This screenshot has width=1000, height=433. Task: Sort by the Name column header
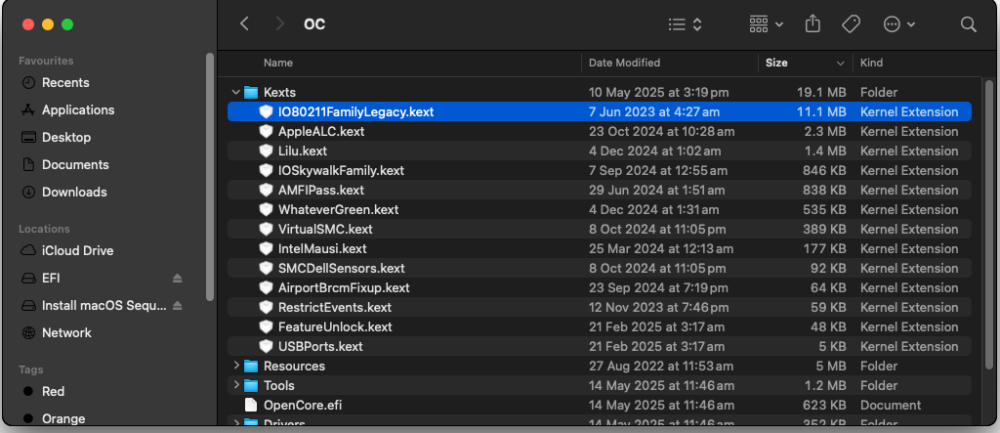point(278,62)
